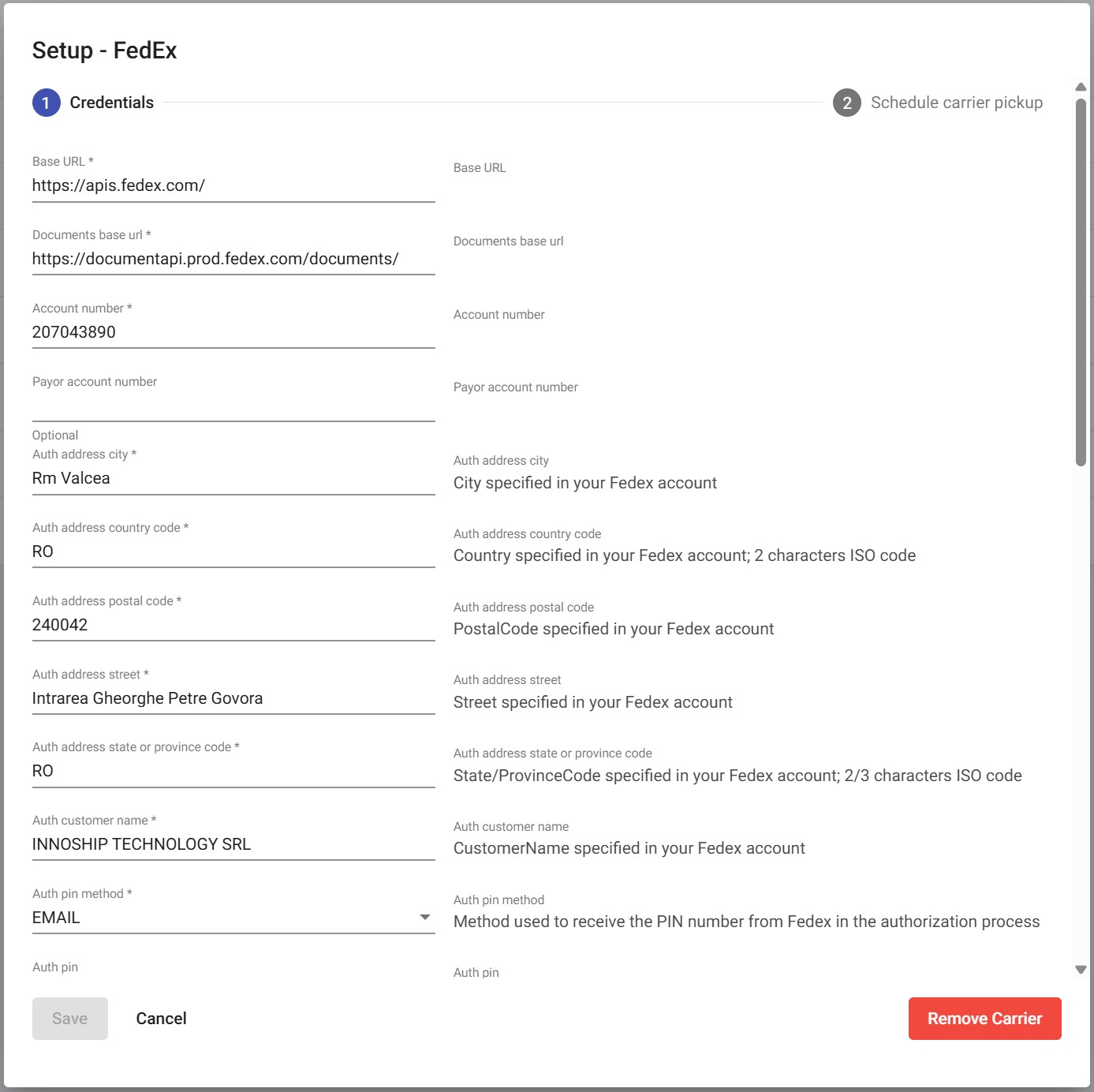
Task: Click the right-side 'Payor account number' label
Action: pos(516,387)
